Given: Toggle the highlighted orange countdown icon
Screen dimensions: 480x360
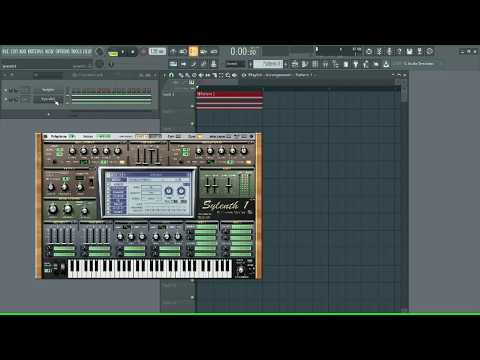Looking at the screenshot, I should 193,52.
